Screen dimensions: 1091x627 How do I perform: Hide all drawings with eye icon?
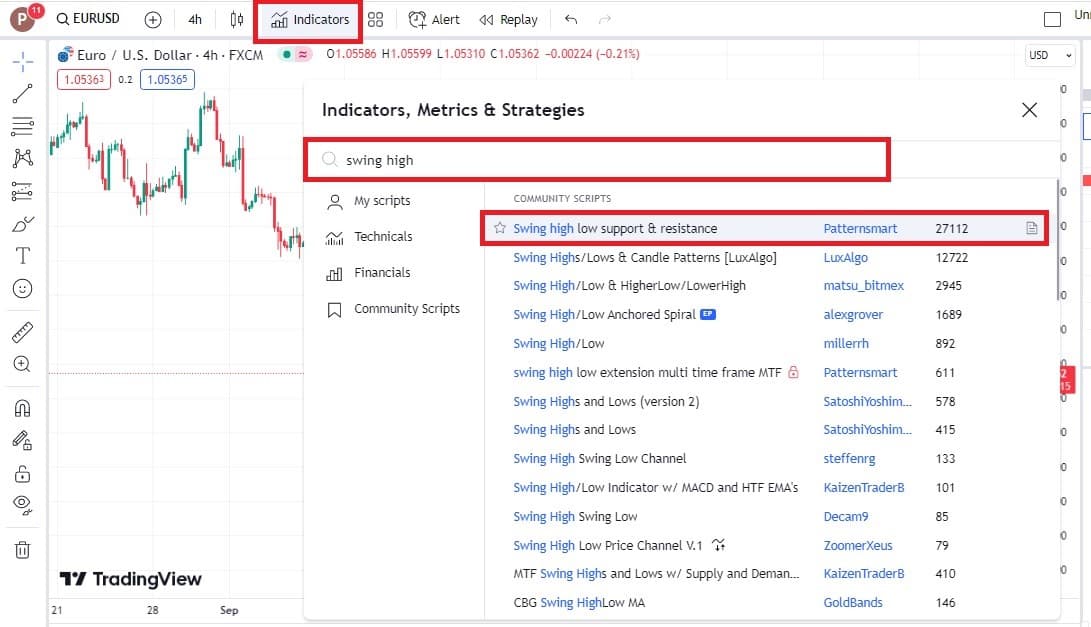(x=22, y=505)
